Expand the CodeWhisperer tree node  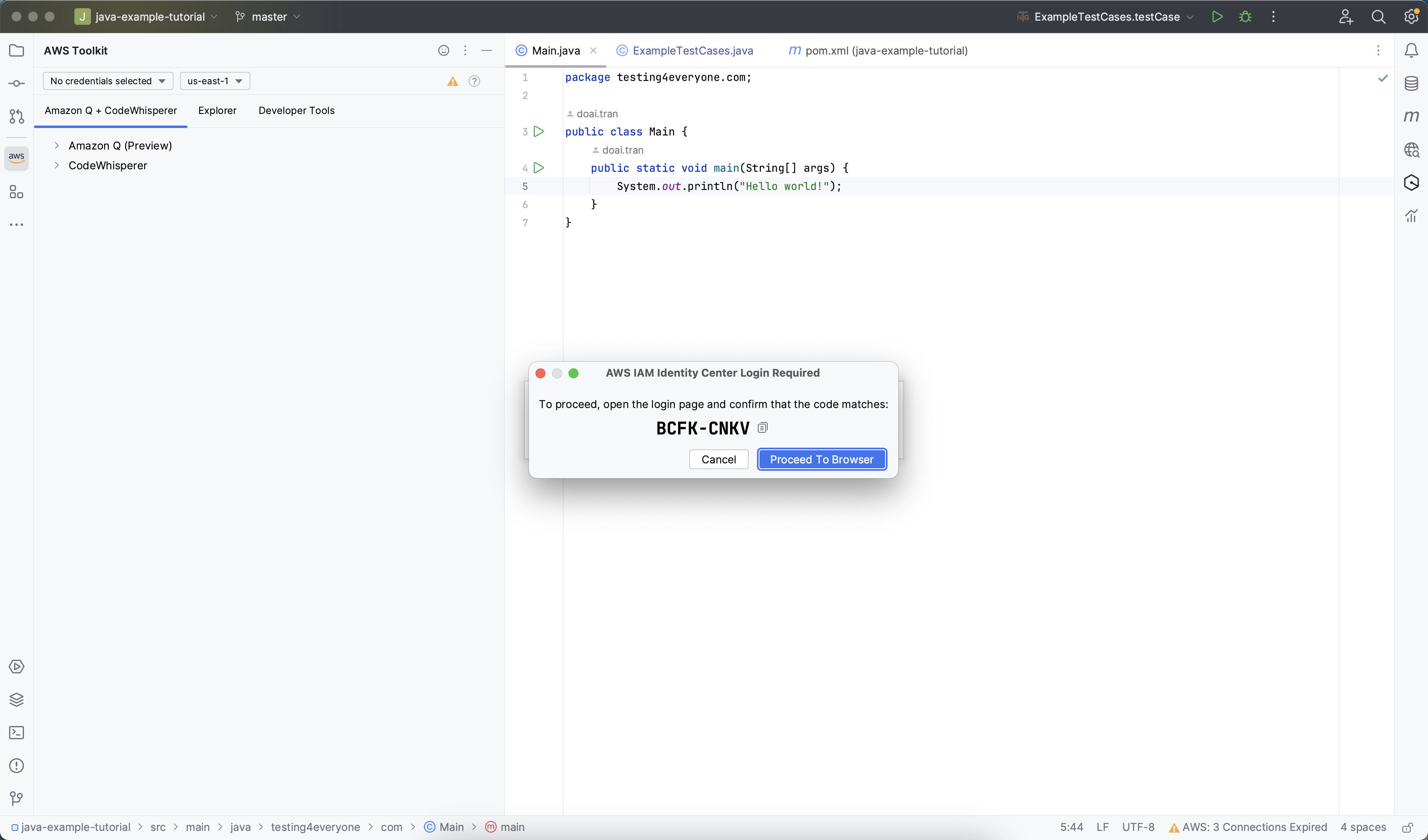(57, 165)
